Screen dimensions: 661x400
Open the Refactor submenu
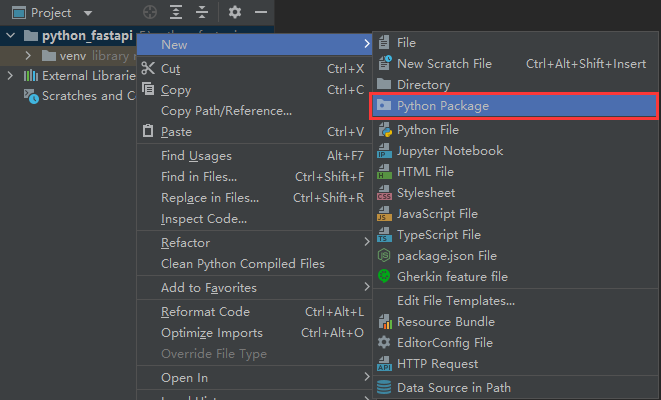186,243
